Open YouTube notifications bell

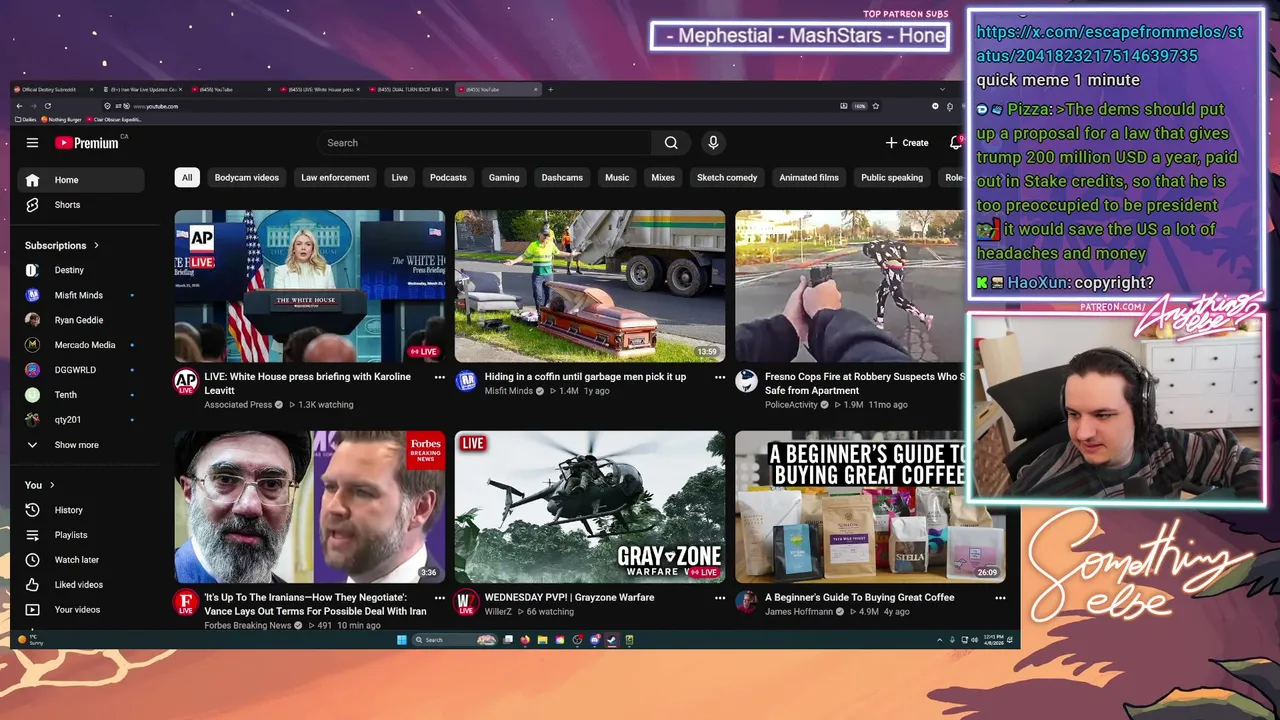tap(956, 143)
